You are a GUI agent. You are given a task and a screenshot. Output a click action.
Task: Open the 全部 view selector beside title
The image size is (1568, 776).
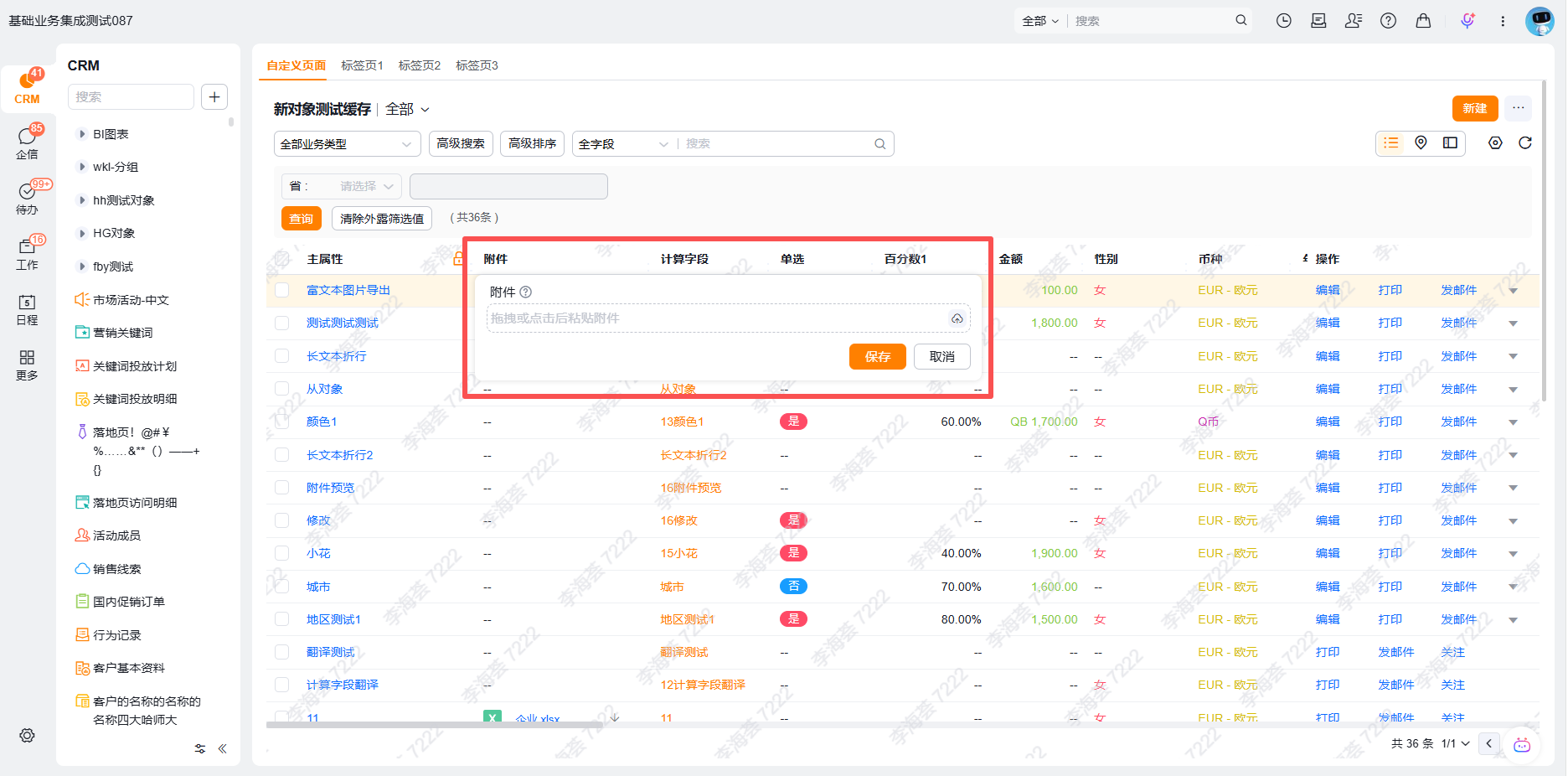(x=407, y=110)
